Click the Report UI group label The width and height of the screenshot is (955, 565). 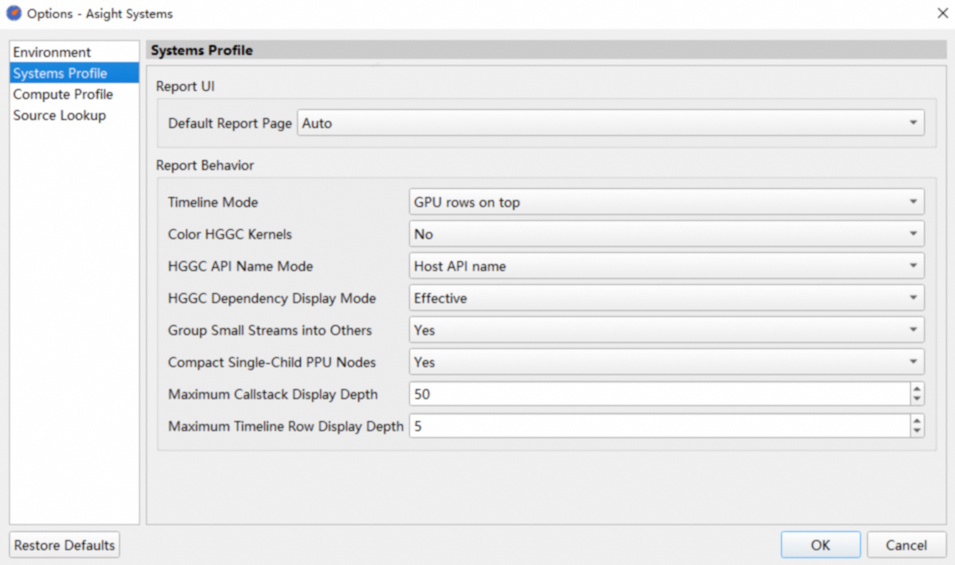click(x=185, y=86)
